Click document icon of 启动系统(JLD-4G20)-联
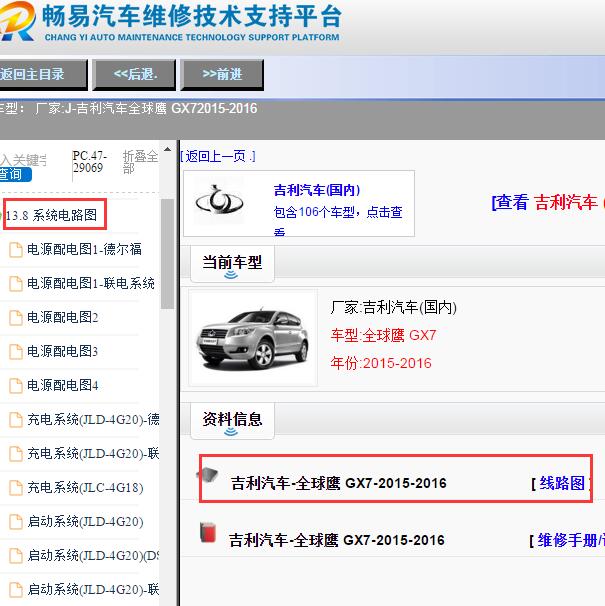 (x=16, y=590)
